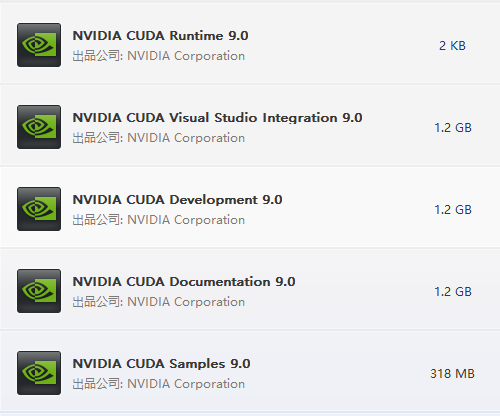Click the NVIDIA CUDA Runtime 9.0 icon
The image size is (500, 416).
tap(39, 45)
